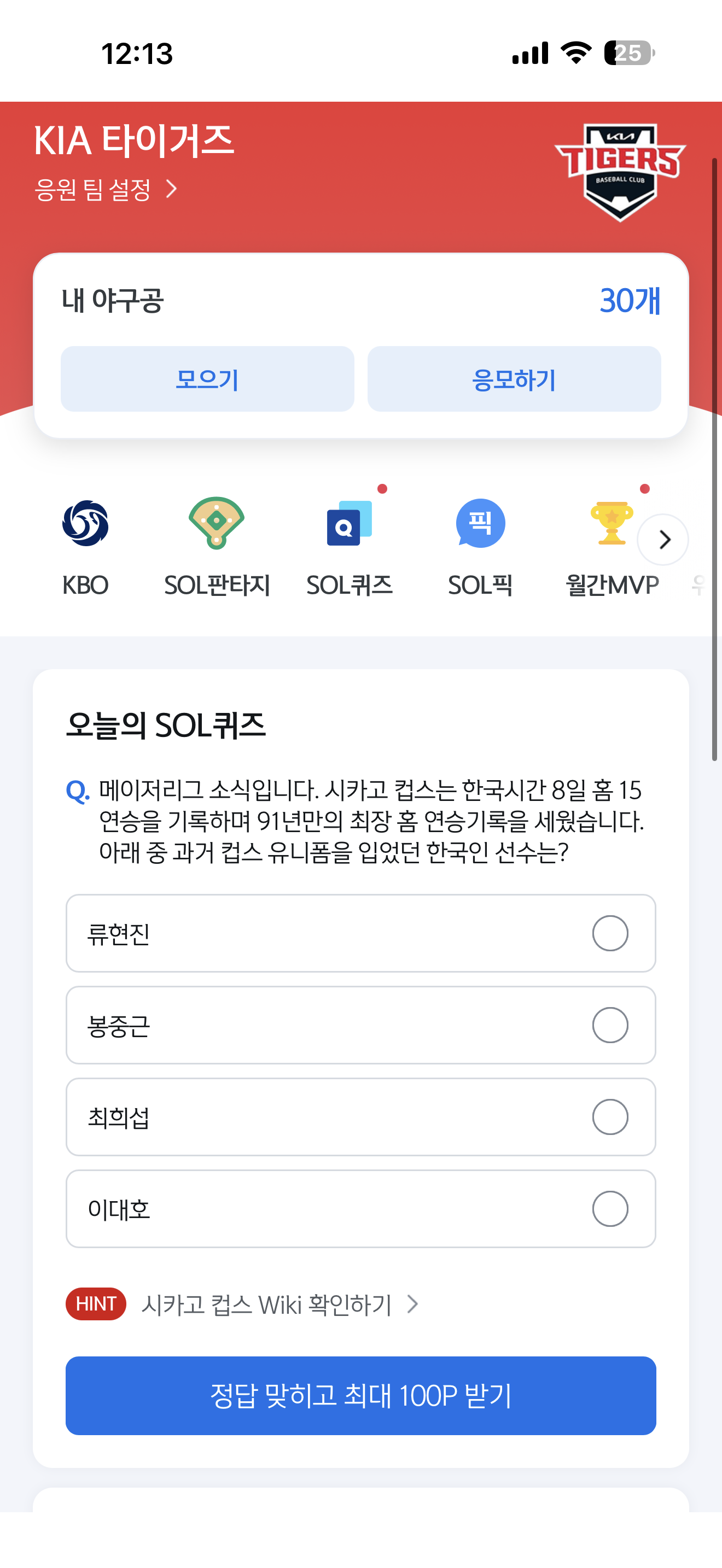This screenshot has width=722, height=1568.
Task: Open SOL판타지 baseball field icon
Action: coord(217,523)
